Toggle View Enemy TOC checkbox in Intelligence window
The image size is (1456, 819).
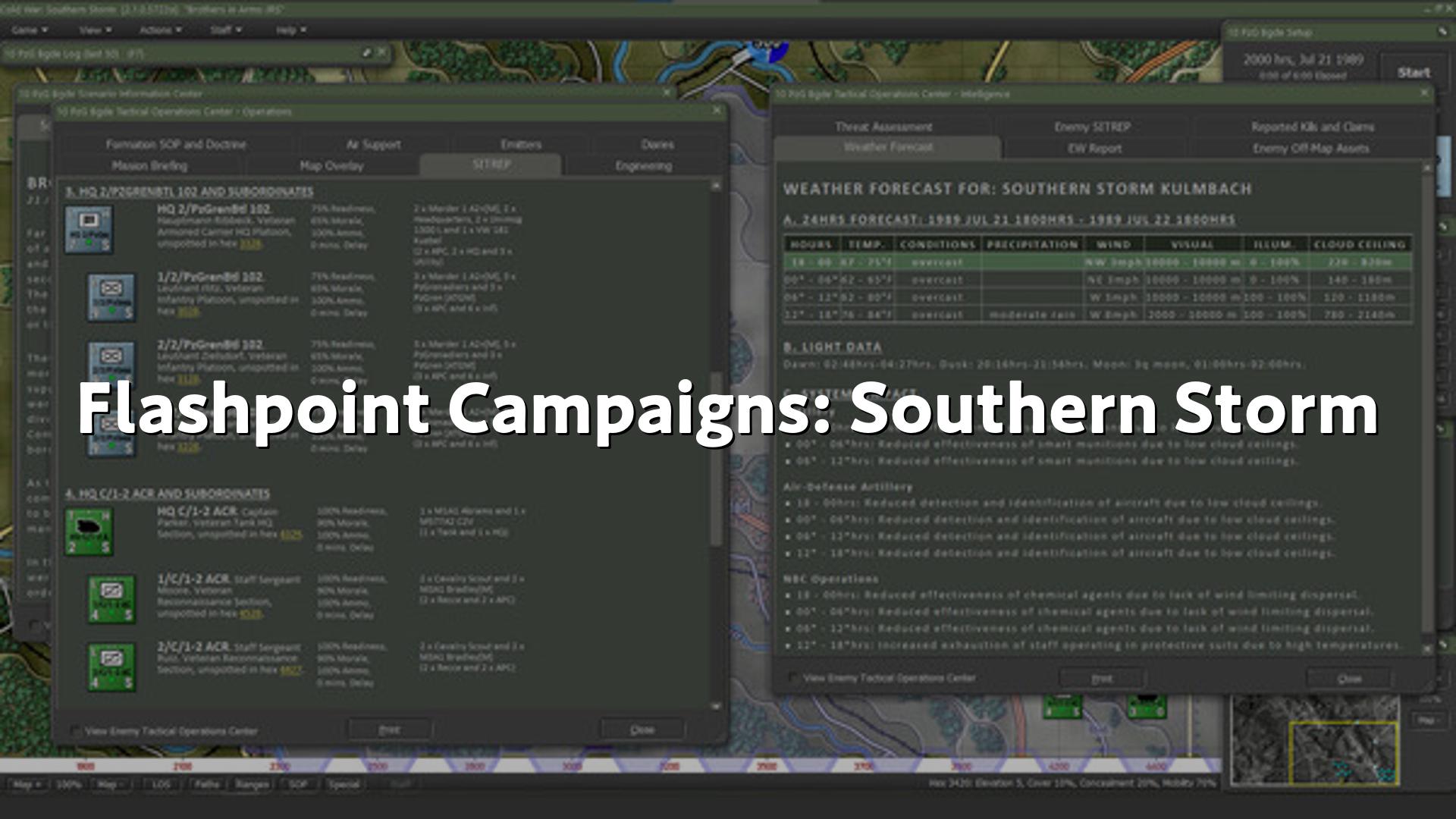[793, 678]
